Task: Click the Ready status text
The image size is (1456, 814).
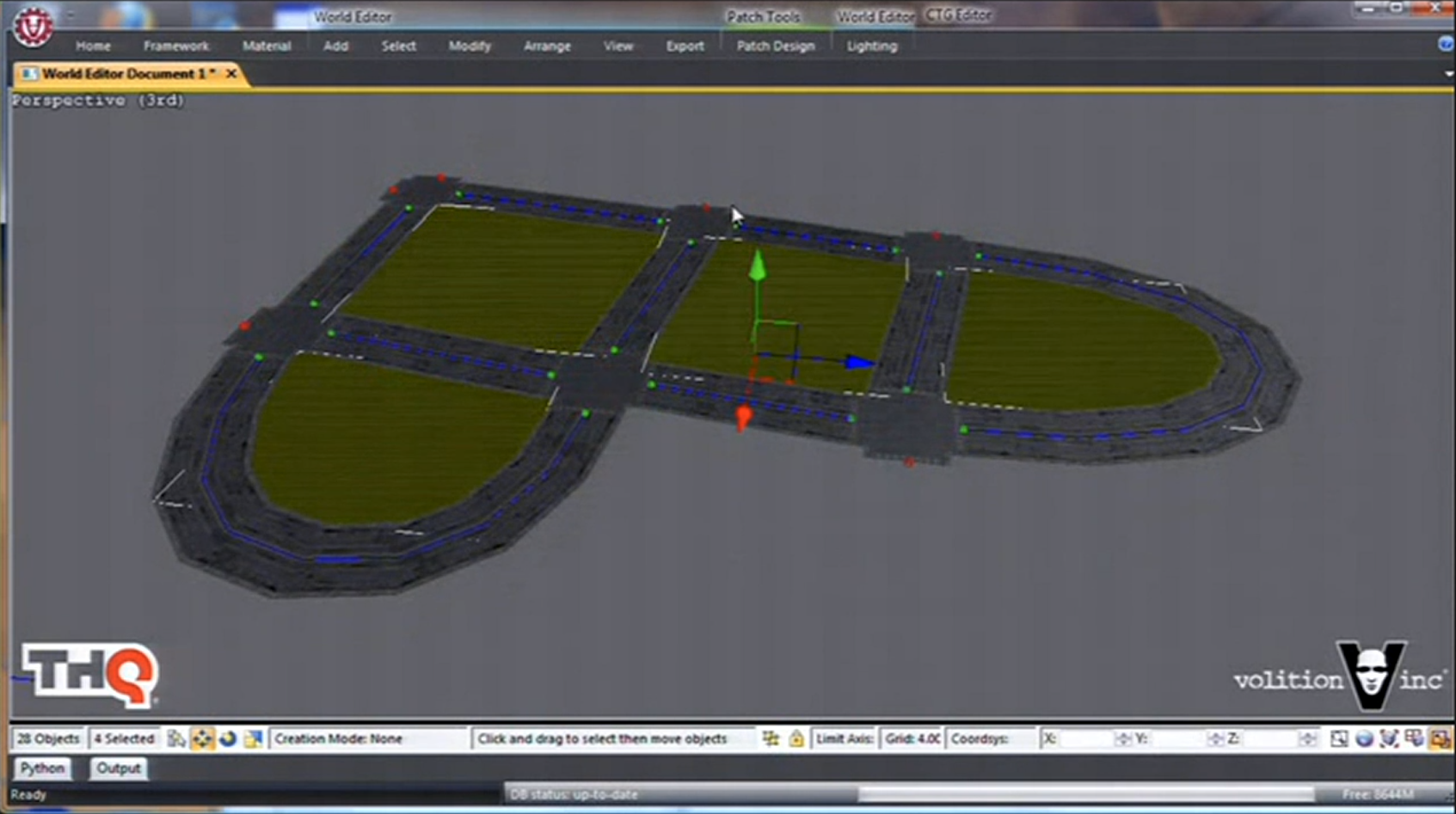Action: (x=28, y=794)
